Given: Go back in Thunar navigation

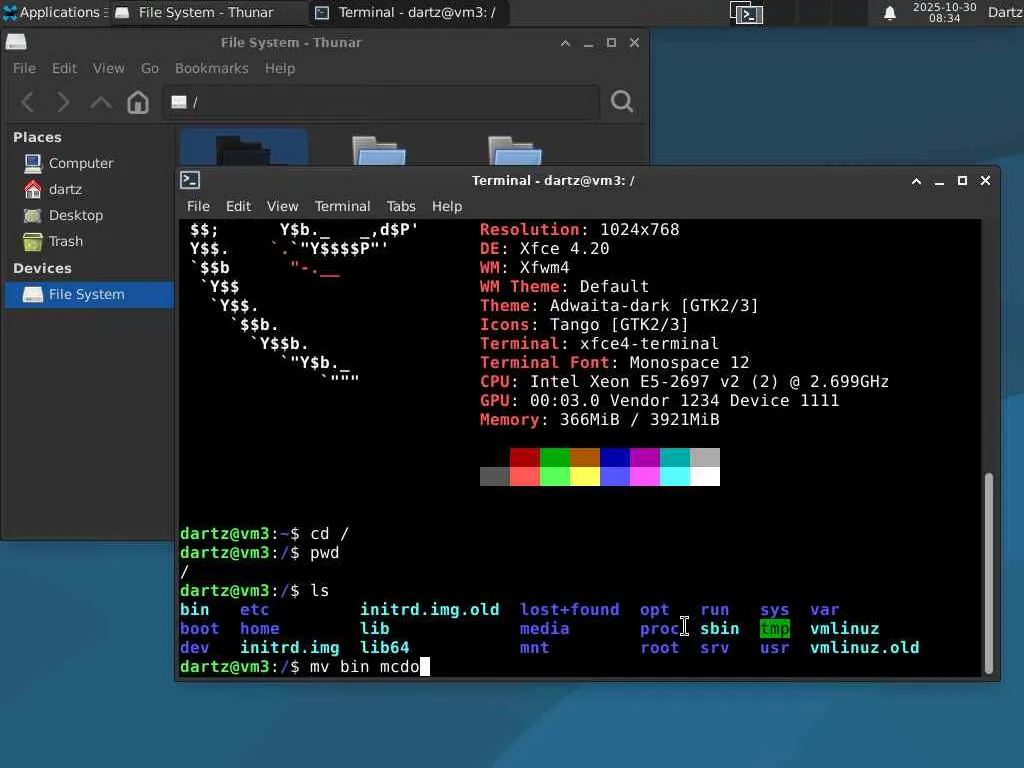Looking at the screenshot, I should coord(27,102).
